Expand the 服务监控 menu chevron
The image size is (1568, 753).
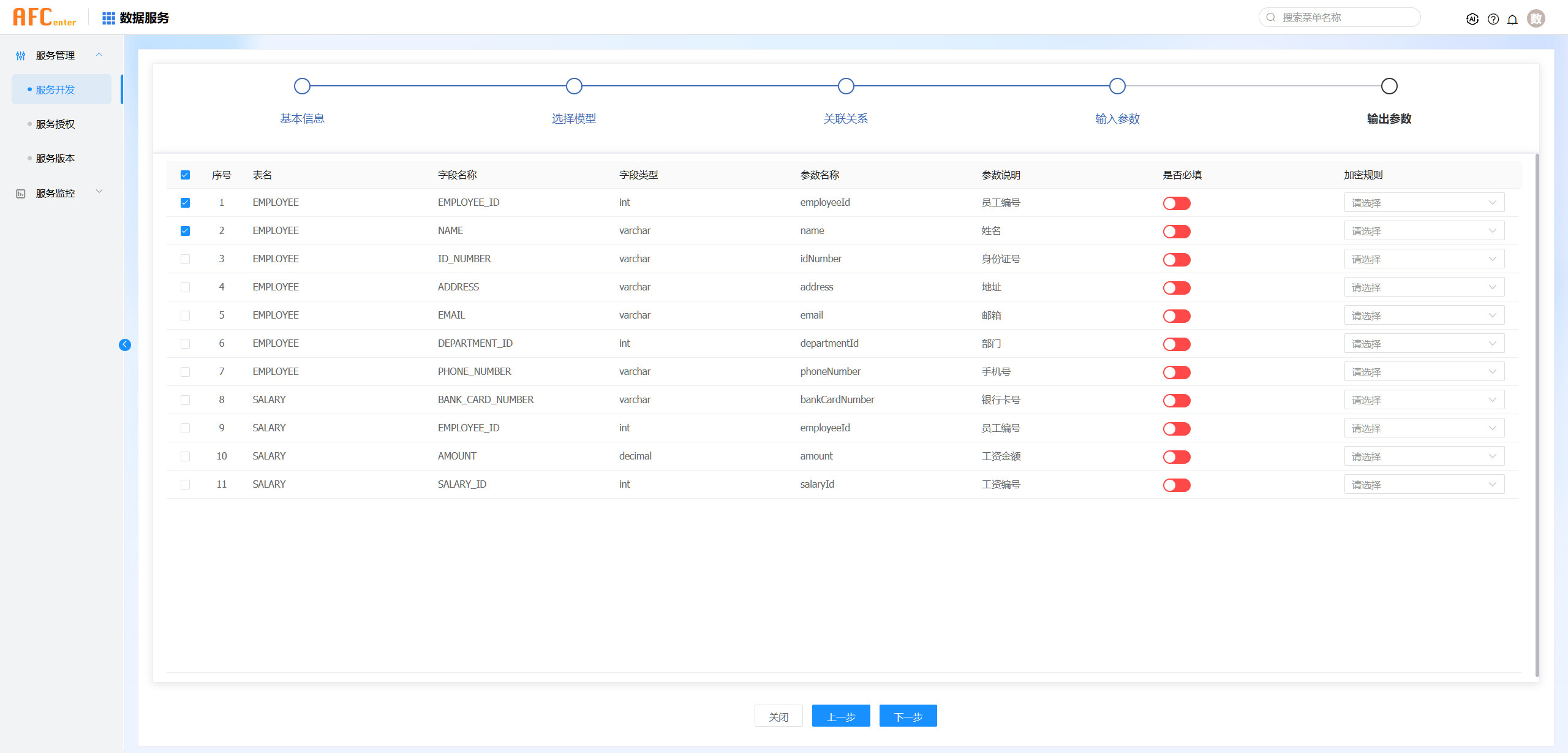(99, 192)
